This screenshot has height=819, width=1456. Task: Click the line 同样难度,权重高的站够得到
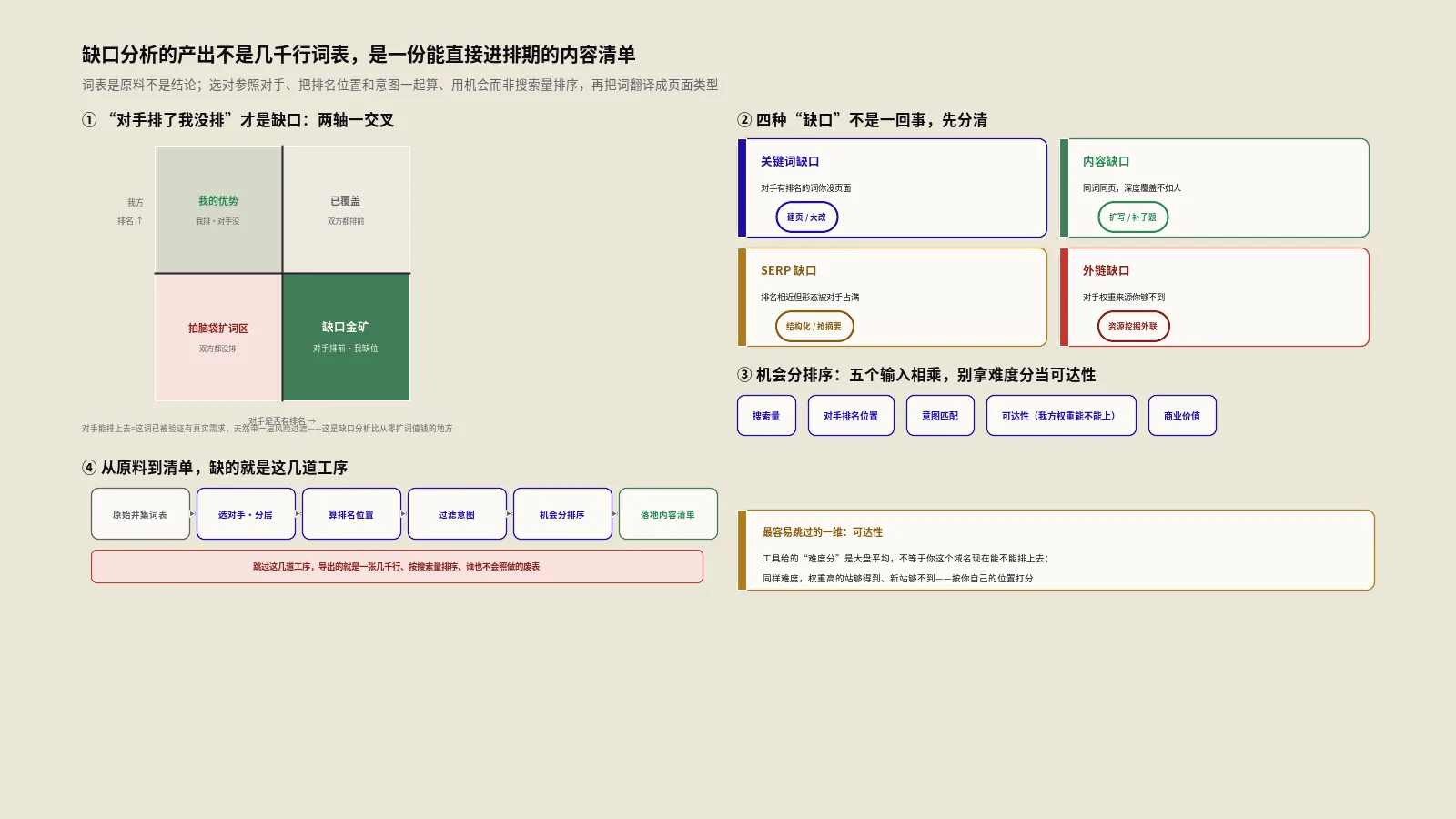(898, 579)
